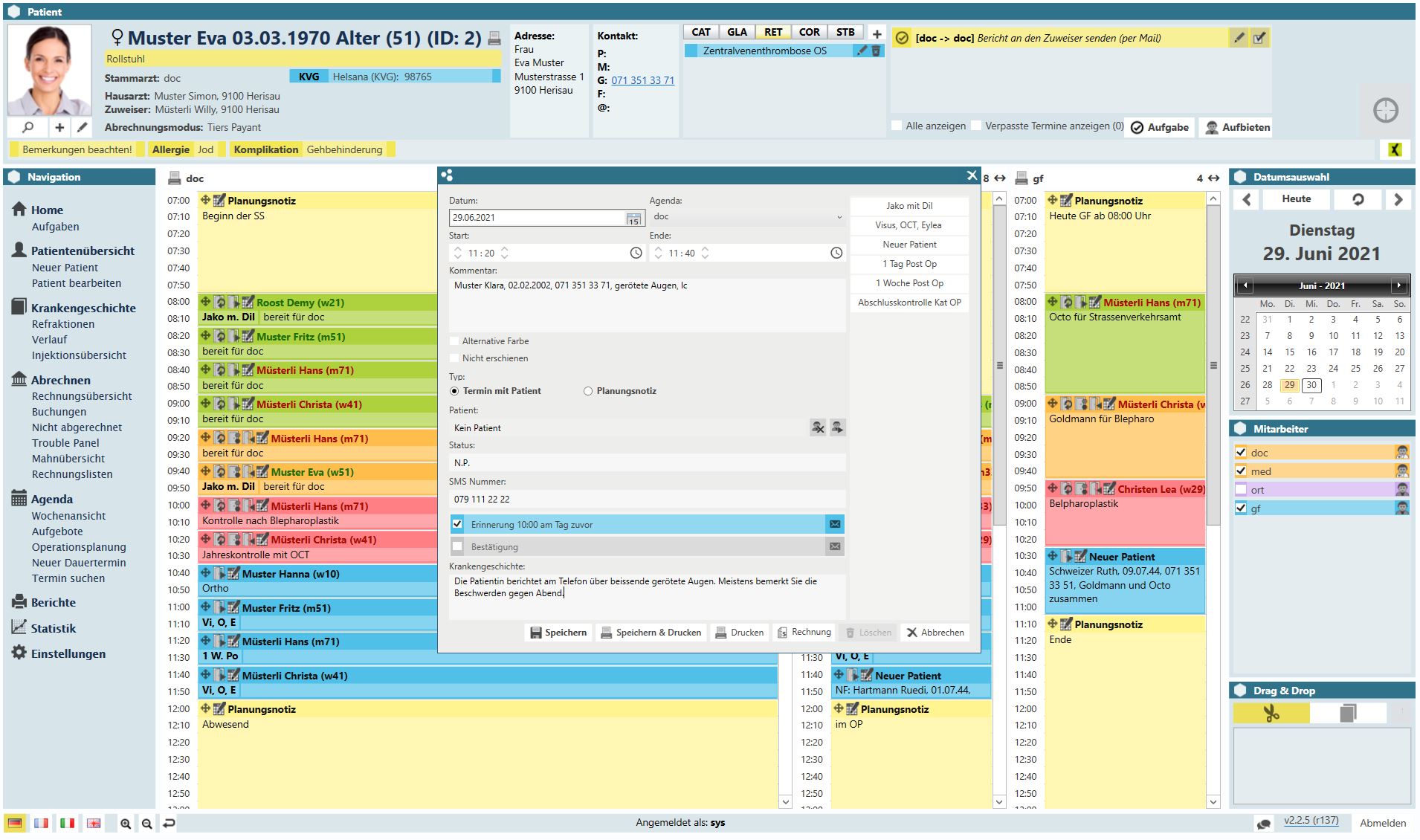Click the envelope icon on Erinnerung row
Viewport: 1420px width, 840px height.
pos(835,525)
